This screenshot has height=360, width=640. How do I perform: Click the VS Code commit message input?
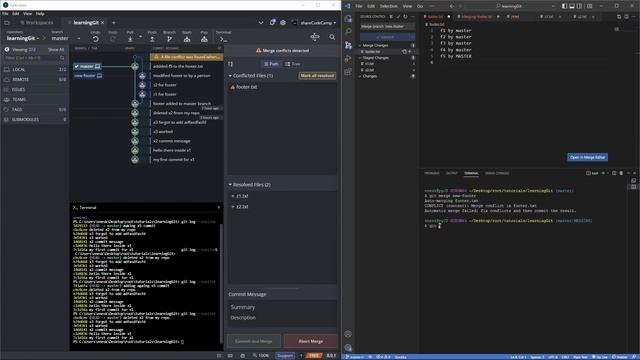point(388,27)
